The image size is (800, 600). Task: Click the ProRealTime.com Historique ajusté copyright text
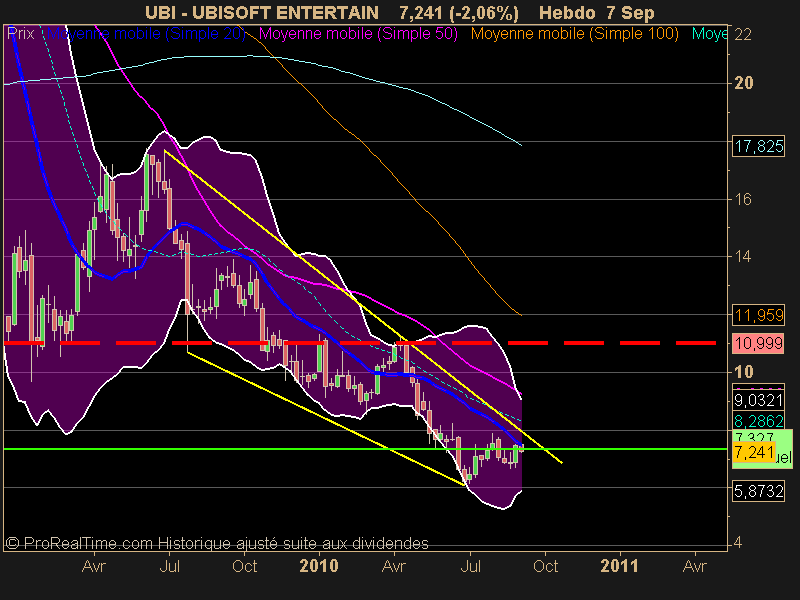[217, 543]
